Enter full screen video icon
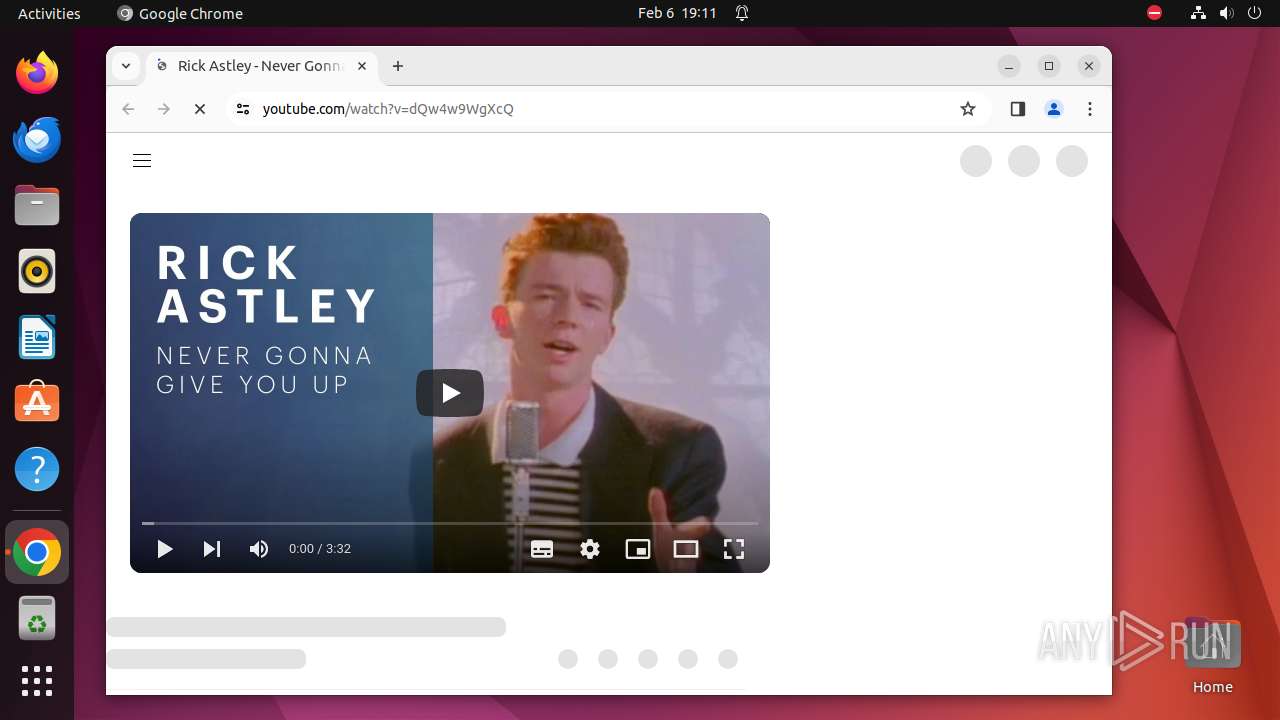 734,549
